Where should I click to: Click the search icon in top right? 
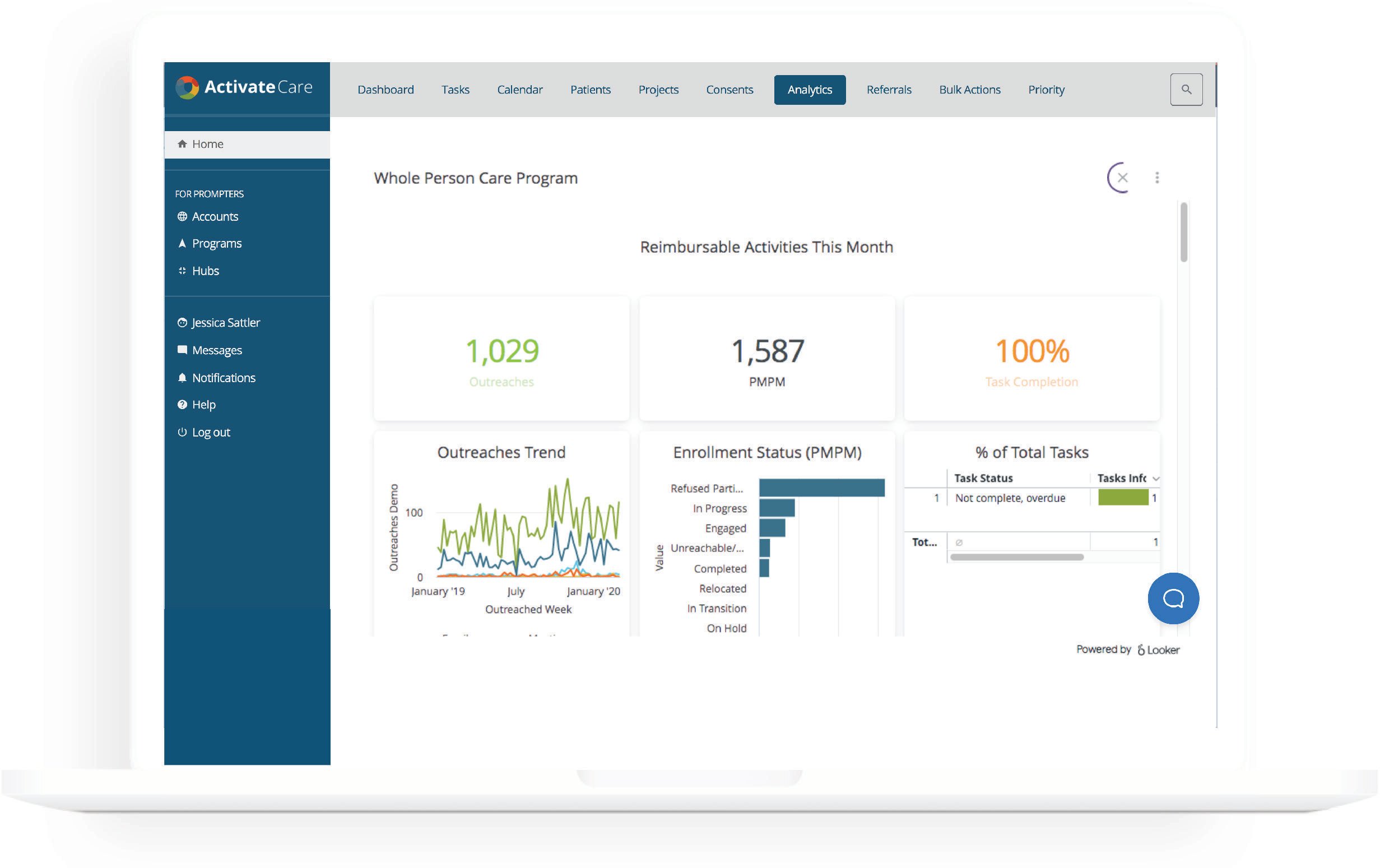pyautogui.click(x=1186, y=89)
